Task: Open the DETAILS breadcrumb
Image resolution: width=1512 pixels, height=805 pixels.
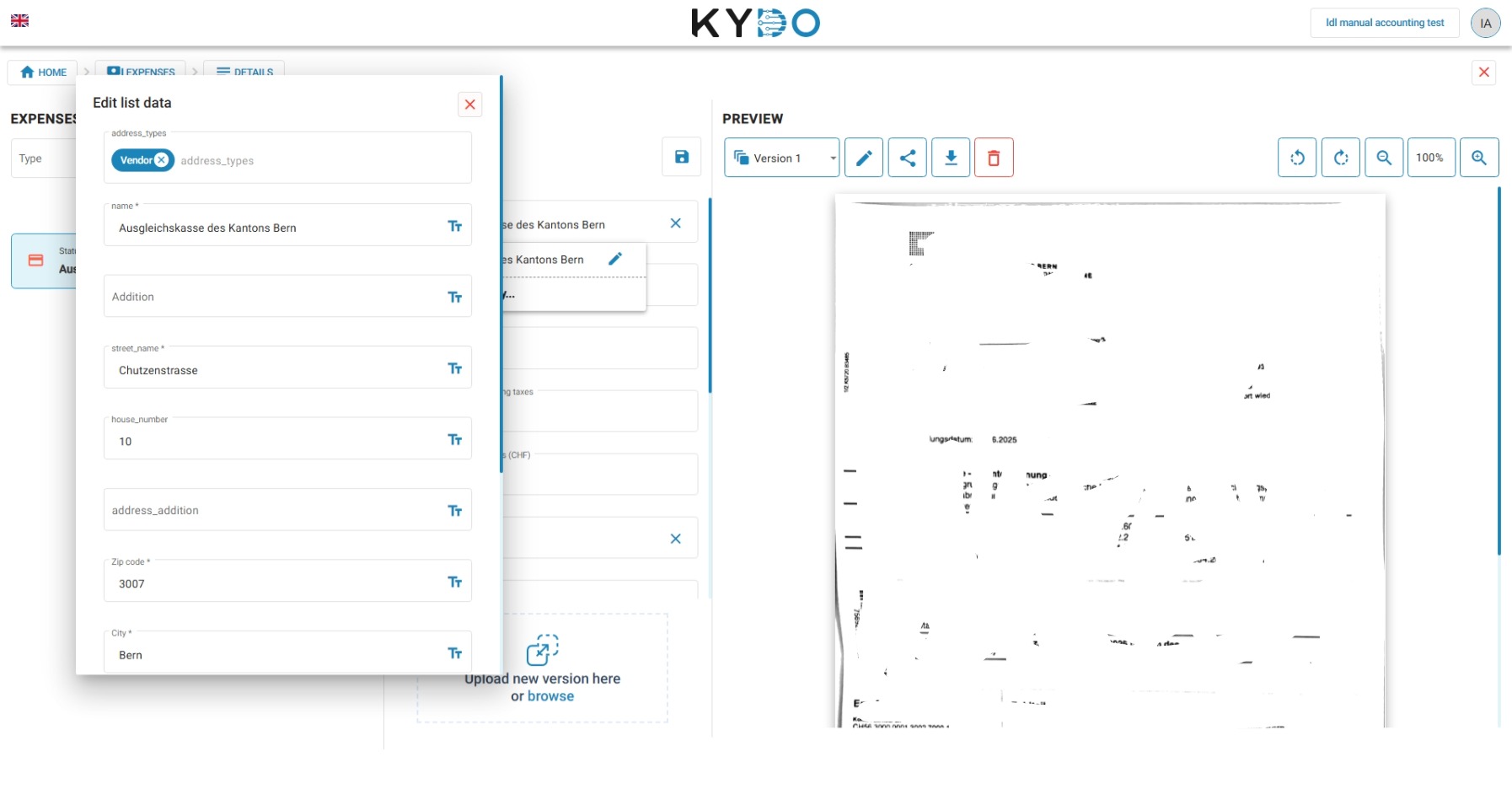Action: 244,71
